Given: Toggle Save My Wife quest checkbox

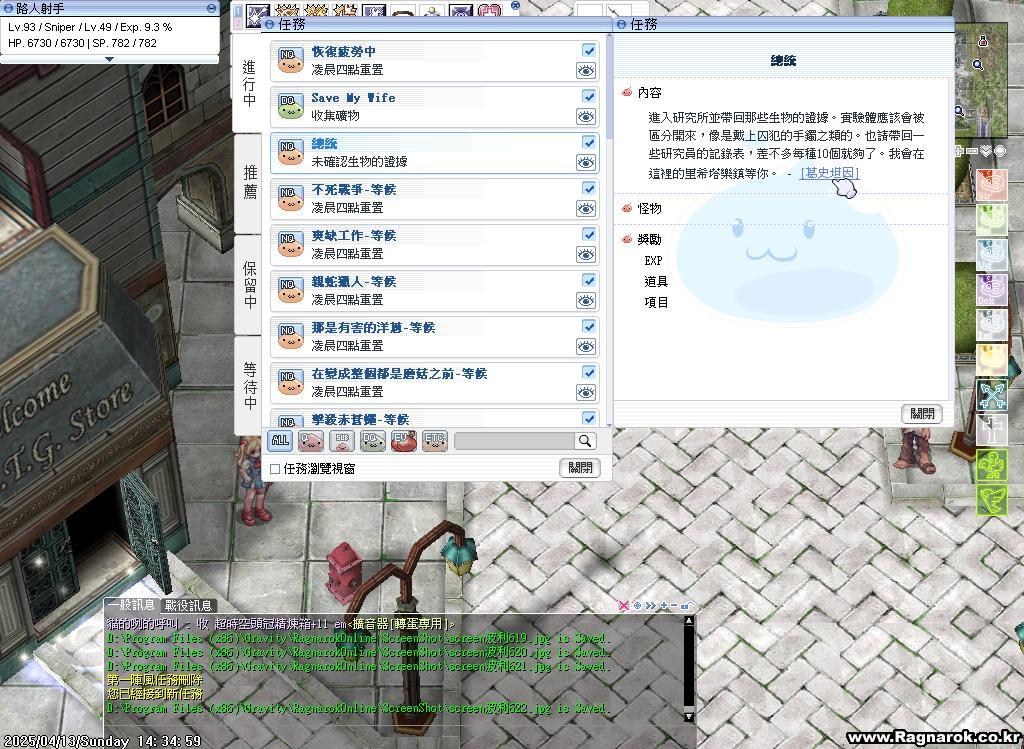Looking at the screenshot, I should pyautogui.click(x=589, y=96).
